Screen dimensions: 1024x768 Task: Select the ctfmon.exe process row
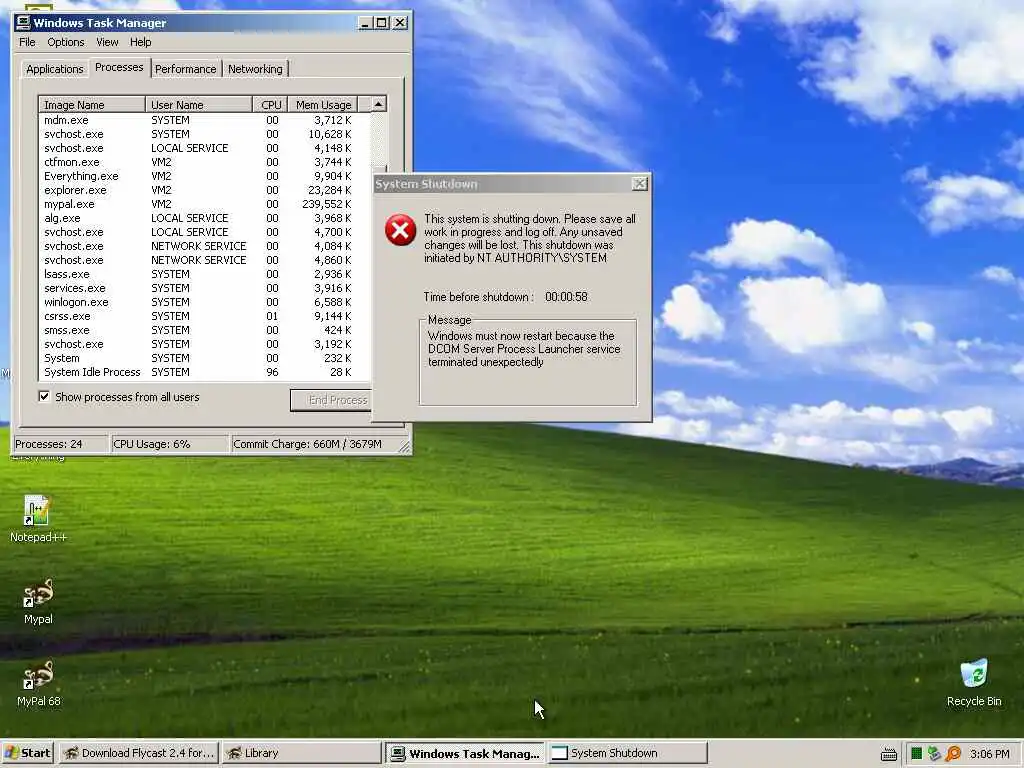(x=204, y=162)
